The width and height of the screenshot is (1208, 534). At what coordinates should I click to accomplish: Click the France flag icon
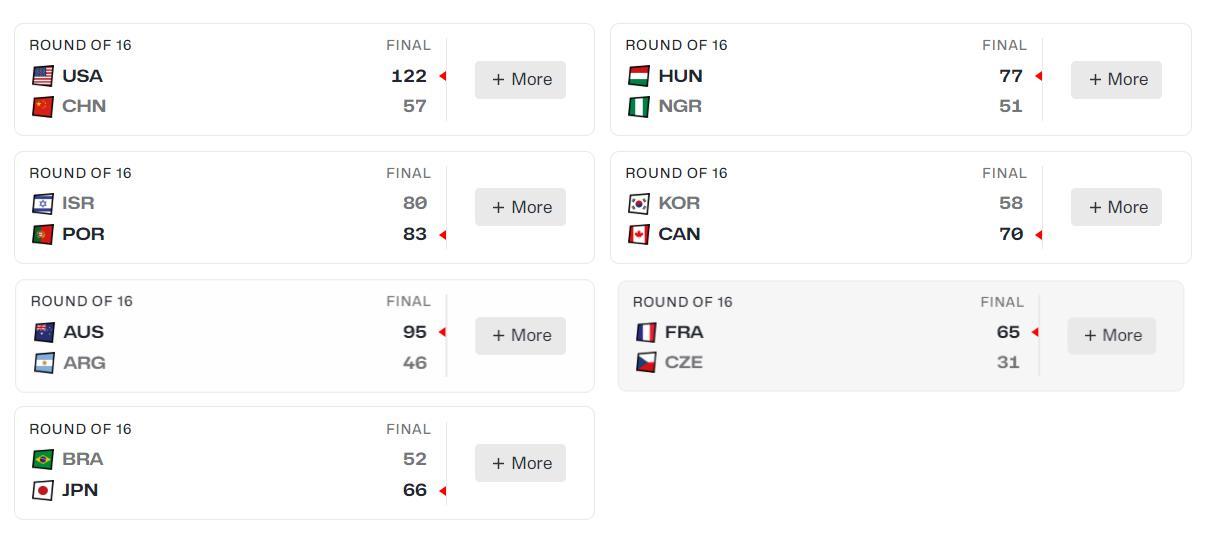coord(646,332)
